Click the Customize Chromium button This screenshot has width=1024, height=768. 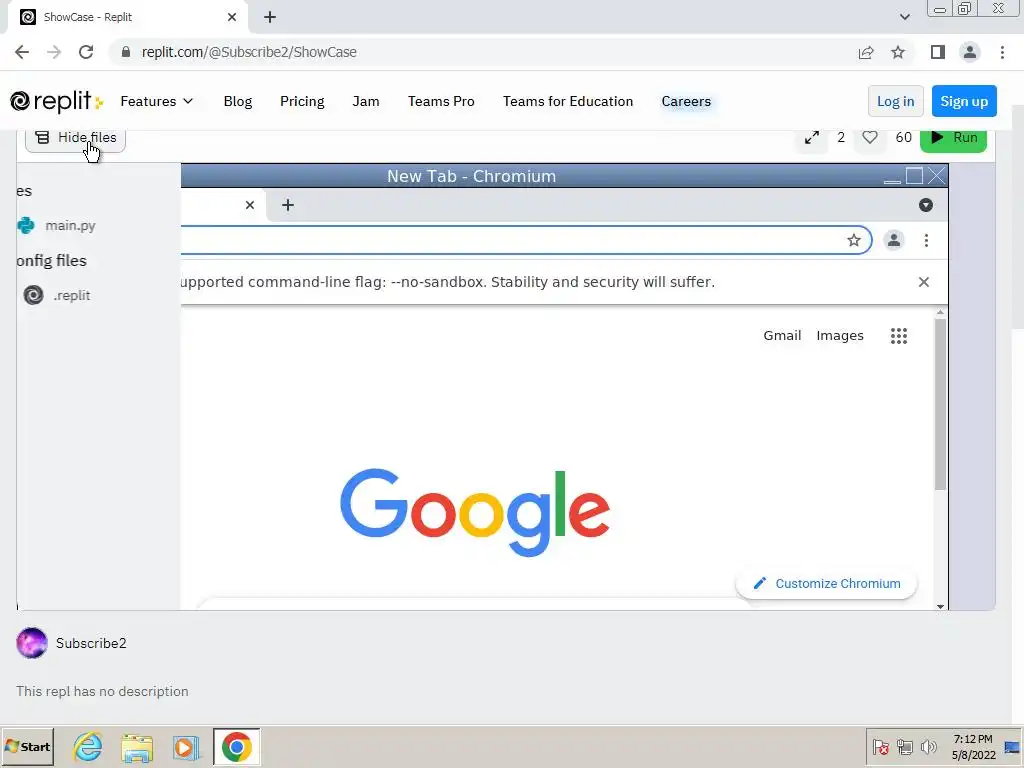pyautogui.click(x=826, y=584)
